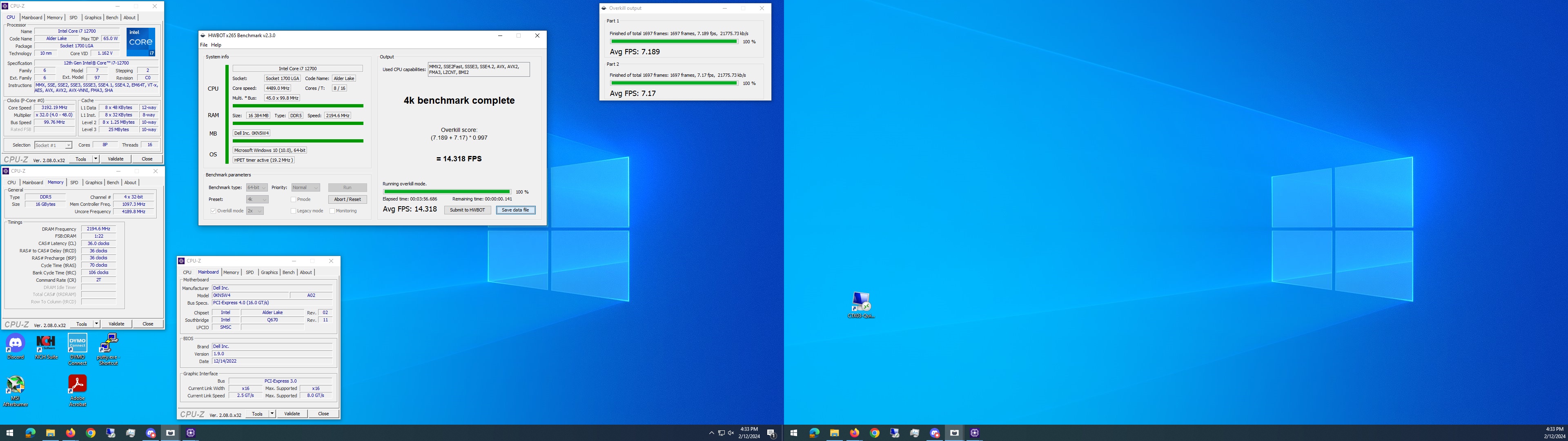Open Socket #1 selection dropdown in CPU-Z
The image size is (1568, 441).
click(x=53, y=145)
